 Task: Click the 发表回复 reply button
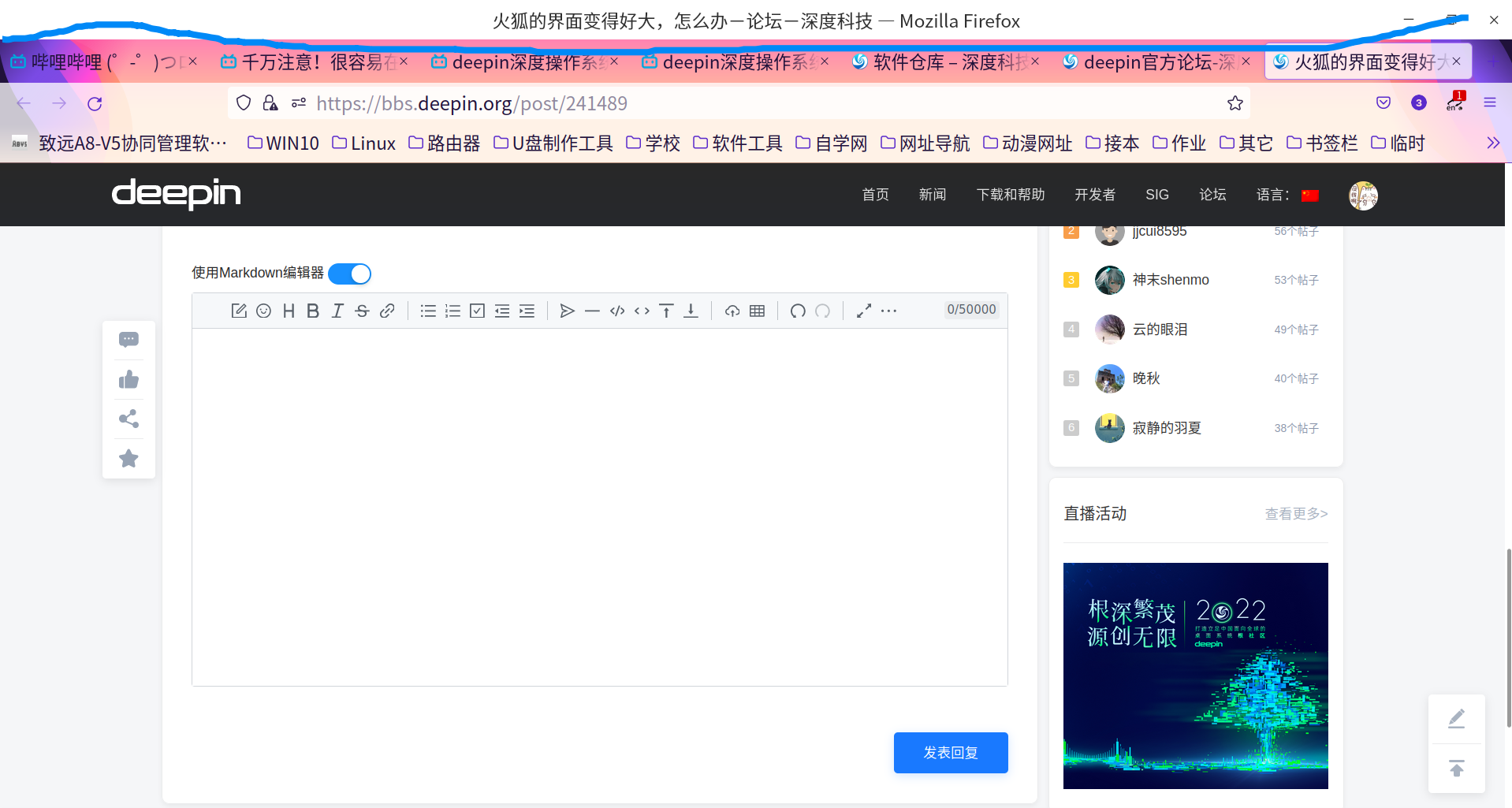[950, 752]
